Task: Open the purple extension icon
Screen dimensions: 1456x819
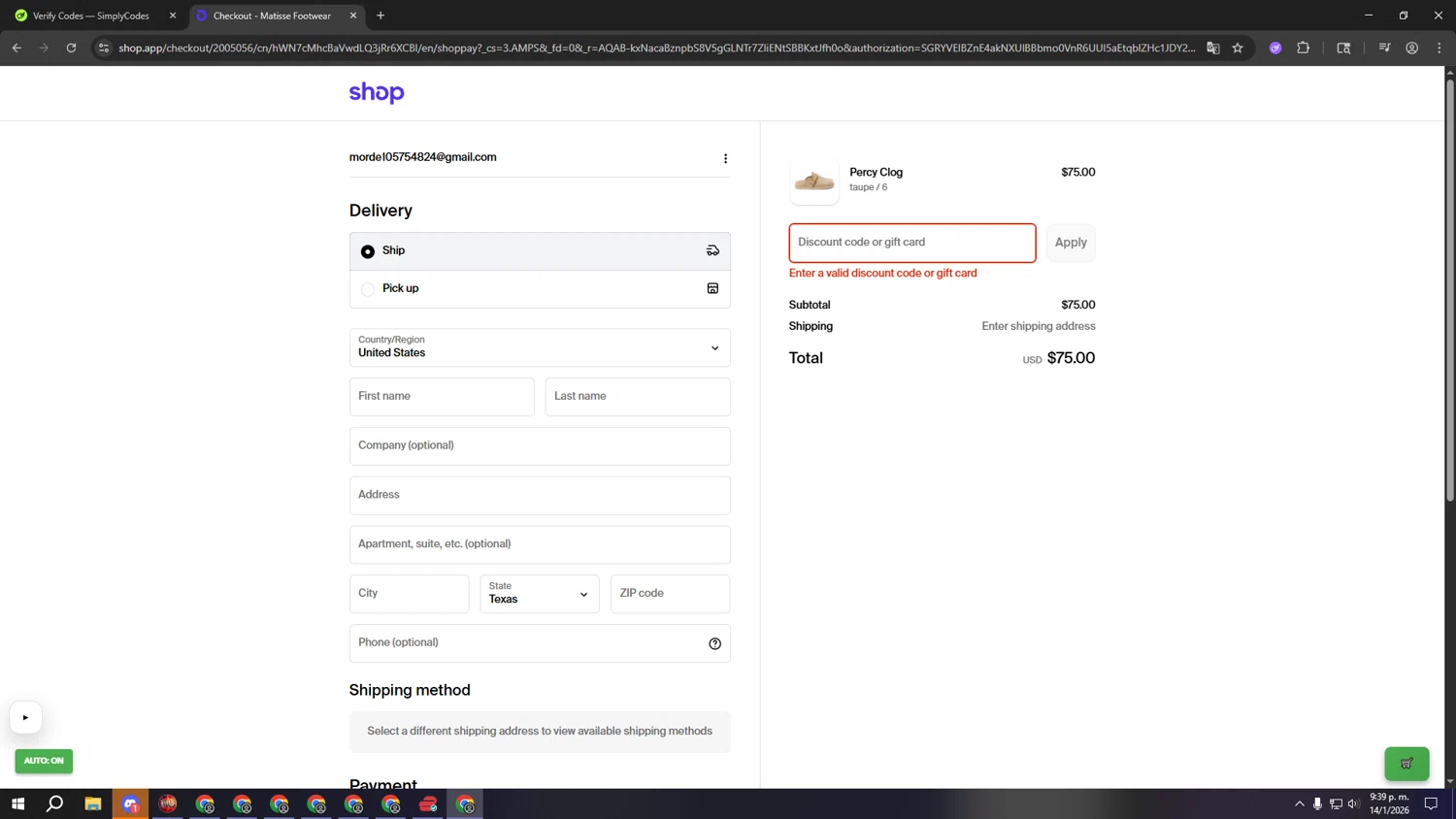Action: point(1275,48)
